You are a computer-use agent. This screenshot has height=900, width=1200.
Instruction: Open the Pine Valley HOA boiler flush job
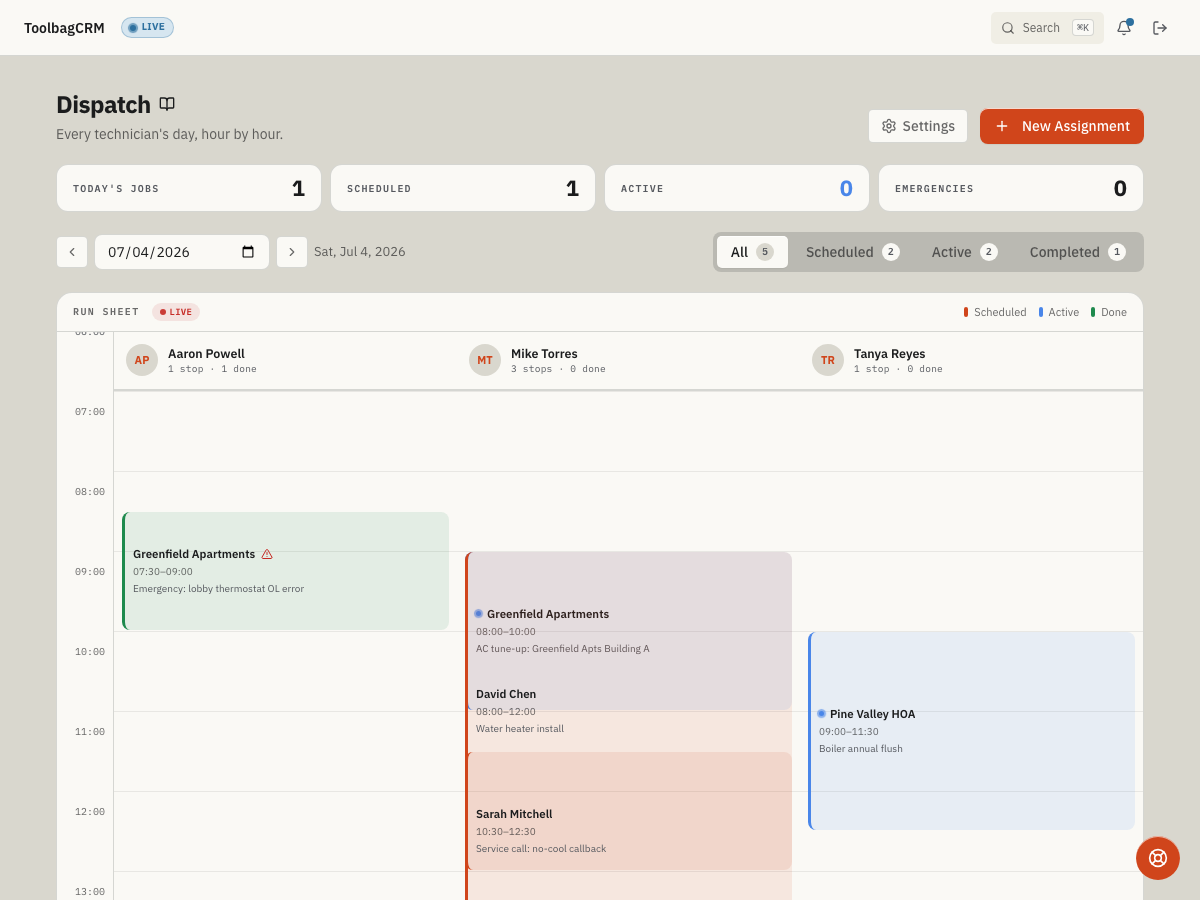pyautogui.click(x=972, y=731)
